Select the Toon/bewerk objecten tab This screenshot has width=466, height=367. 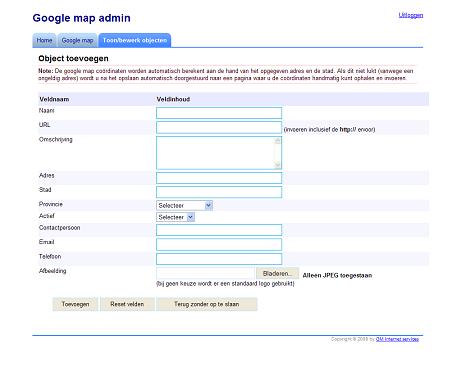point(135,40)
